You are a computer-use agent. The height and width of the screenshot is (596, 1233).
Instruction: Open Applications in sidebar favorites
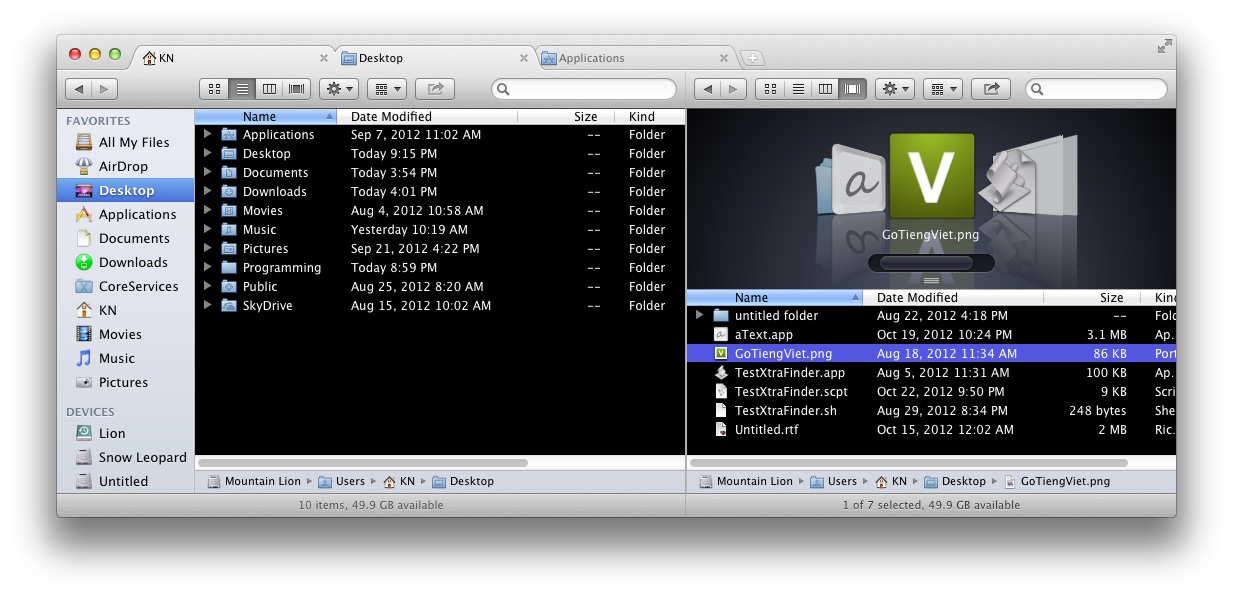point(126,214)
